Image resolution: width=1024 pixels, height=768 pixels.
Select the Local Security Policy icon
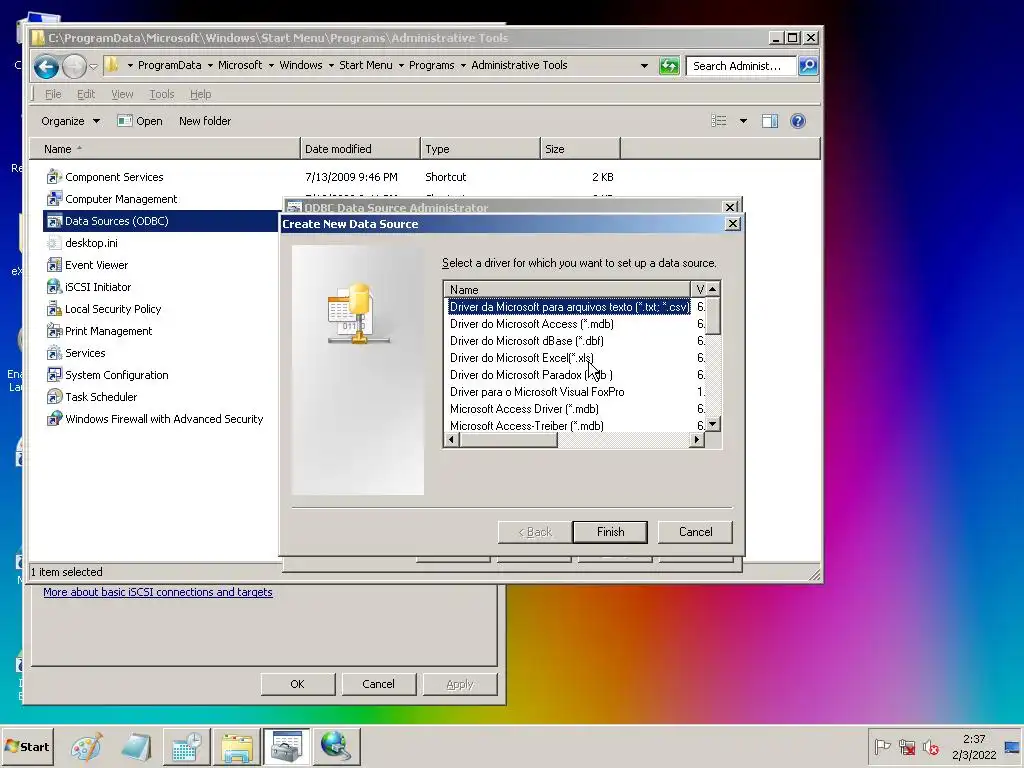tap(54, 309)
